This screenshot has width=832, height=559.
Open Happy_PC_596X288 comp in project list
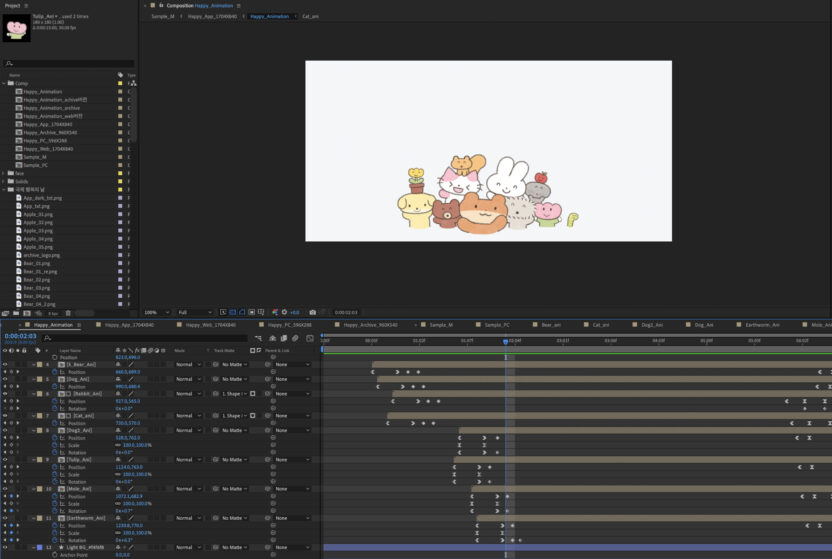[45, 141]
